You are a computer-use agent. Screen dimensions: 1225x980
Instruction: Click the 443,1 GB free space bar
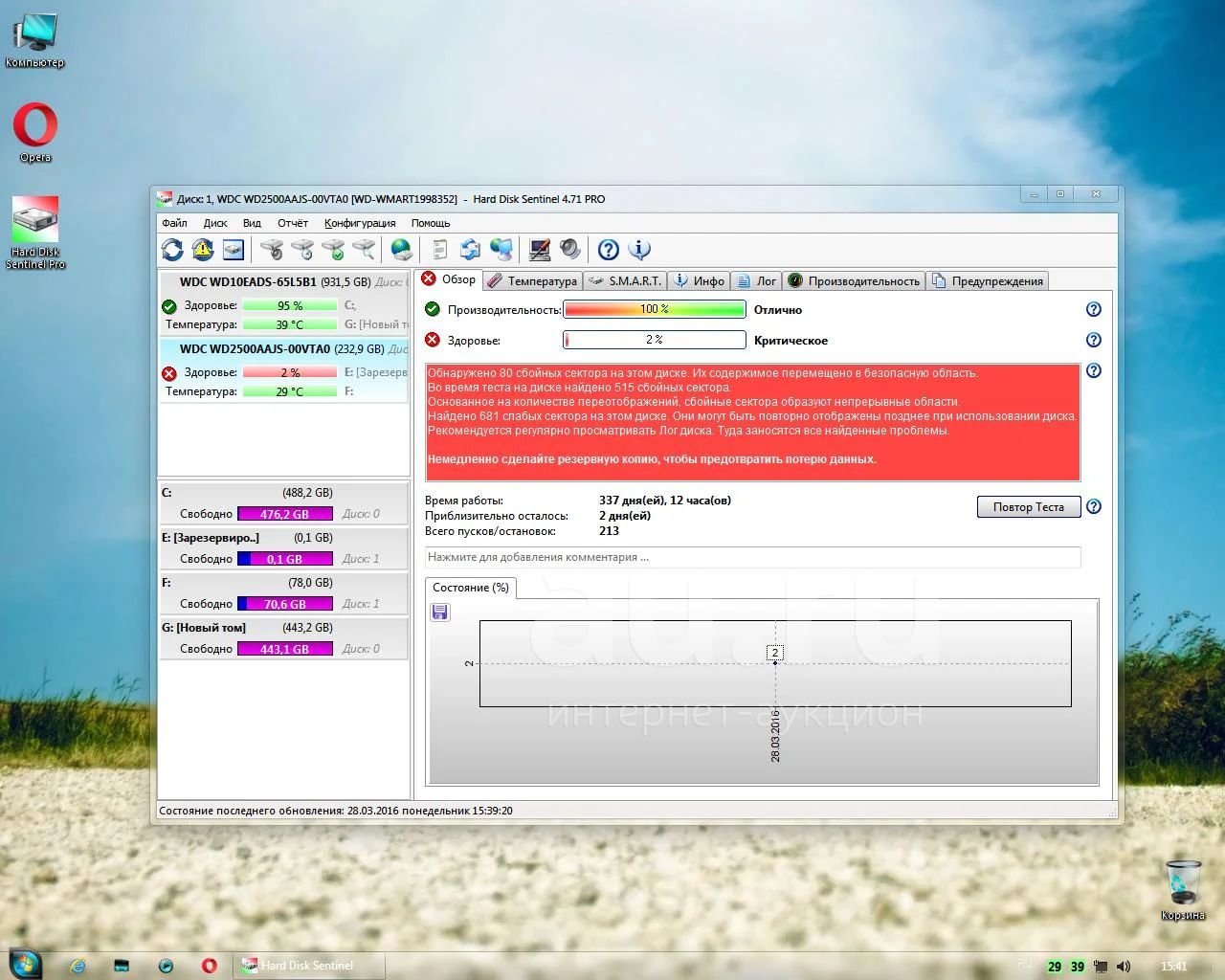click(x=285, y=649)
